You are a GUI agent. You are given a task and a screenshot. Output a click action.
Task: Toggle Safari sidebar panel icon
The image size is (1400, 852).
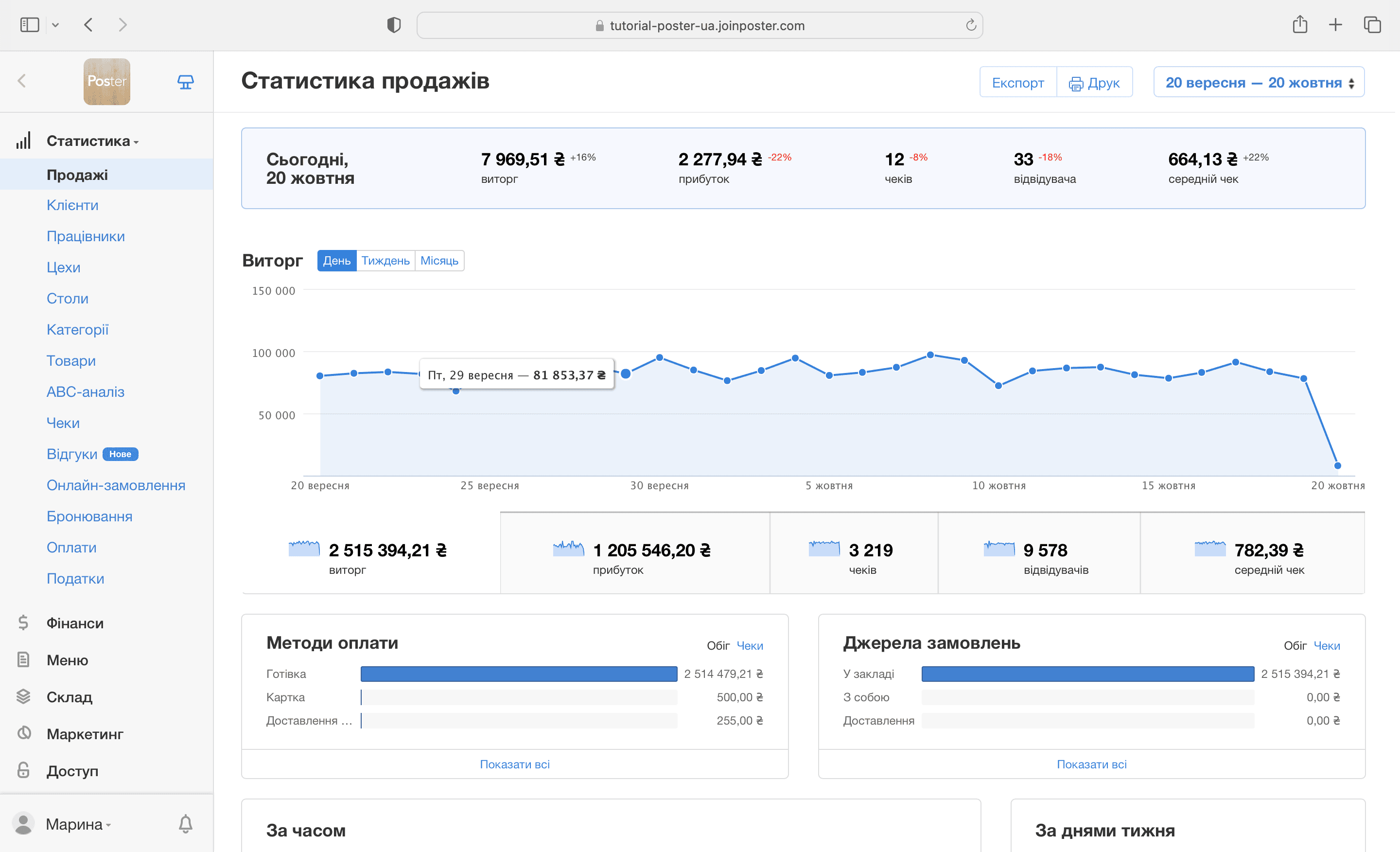coord(30,25)
